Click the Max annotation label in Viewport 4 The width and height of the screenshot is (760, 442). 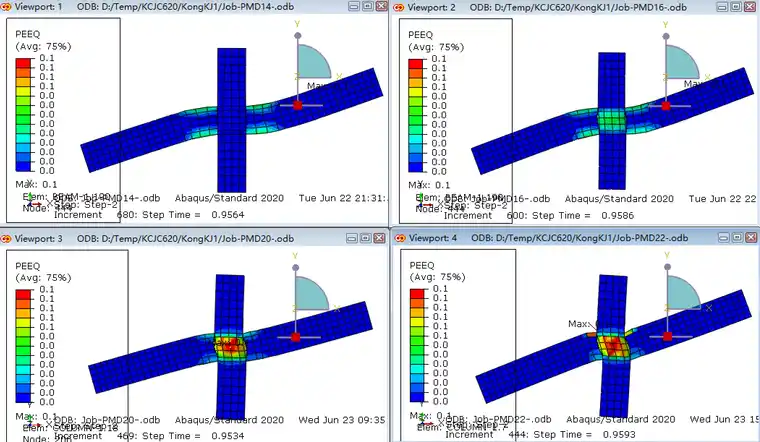pos(580,324)
